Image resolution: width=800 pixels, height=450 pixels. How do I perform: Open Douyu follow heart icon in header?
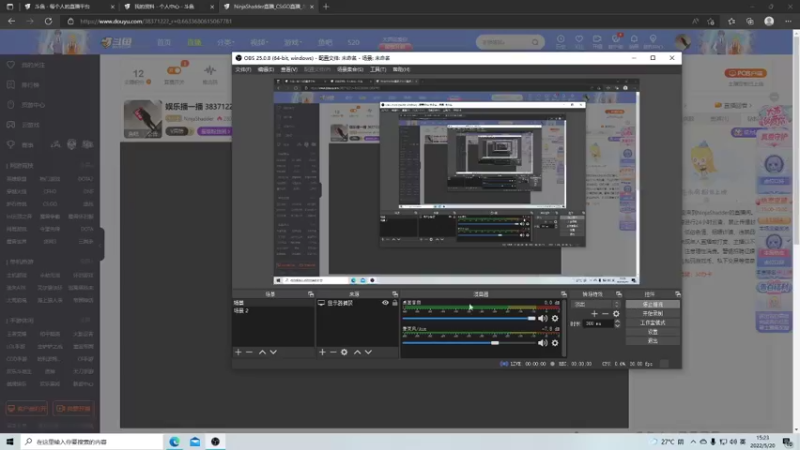(579, 39)
